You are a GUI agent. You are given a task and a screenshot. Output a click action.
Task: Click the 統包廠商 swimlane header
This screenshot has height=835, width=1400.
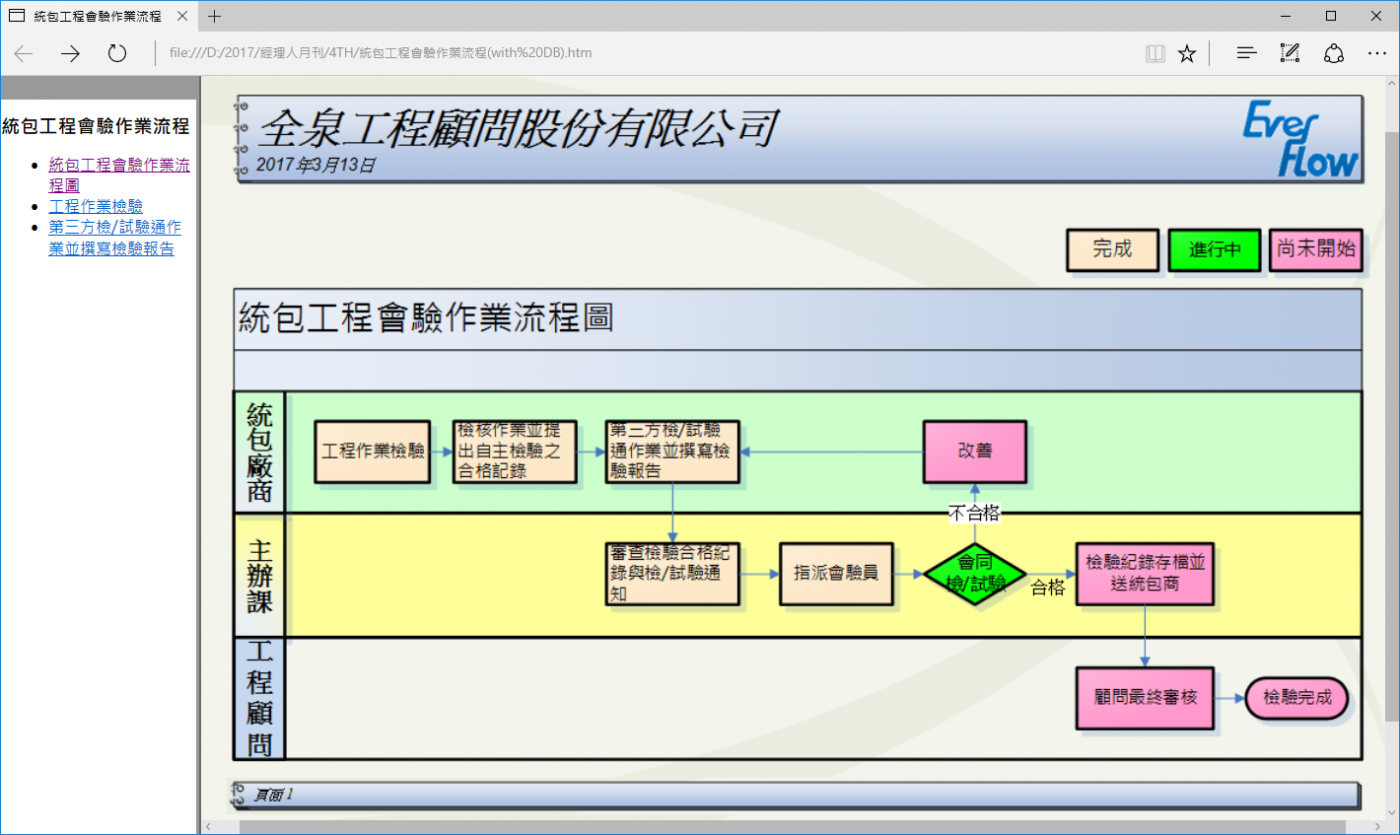259,452
